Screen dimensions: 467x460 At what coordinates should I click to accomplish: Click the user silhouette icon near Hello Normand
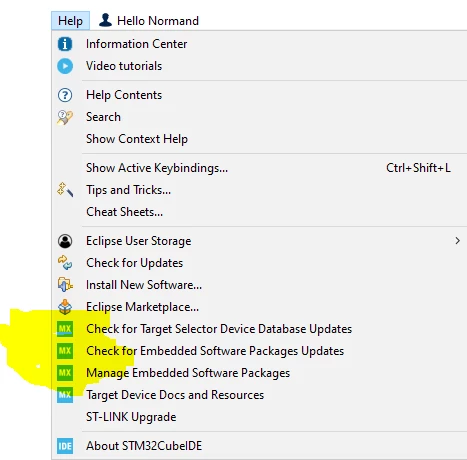tap(105, 20)
